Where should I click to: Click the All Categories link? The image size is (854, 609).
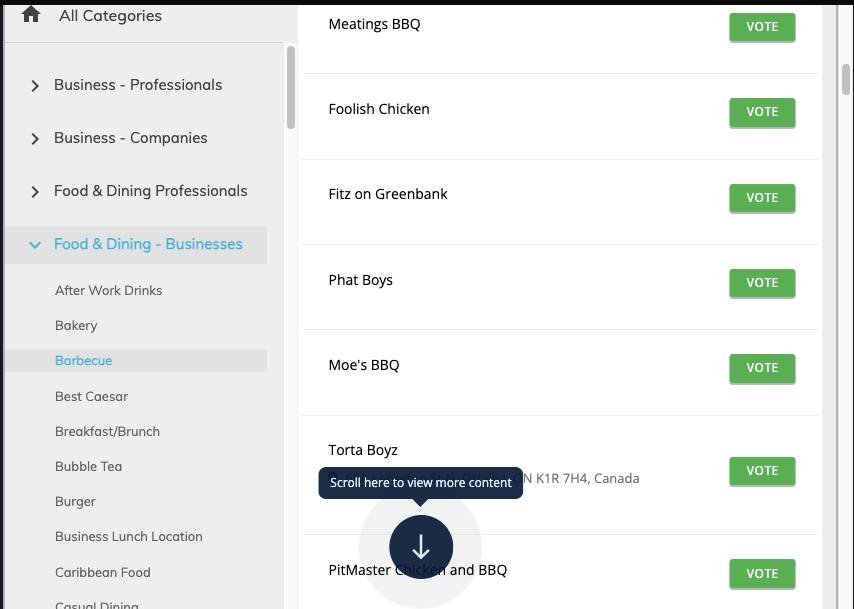(110, 16)
